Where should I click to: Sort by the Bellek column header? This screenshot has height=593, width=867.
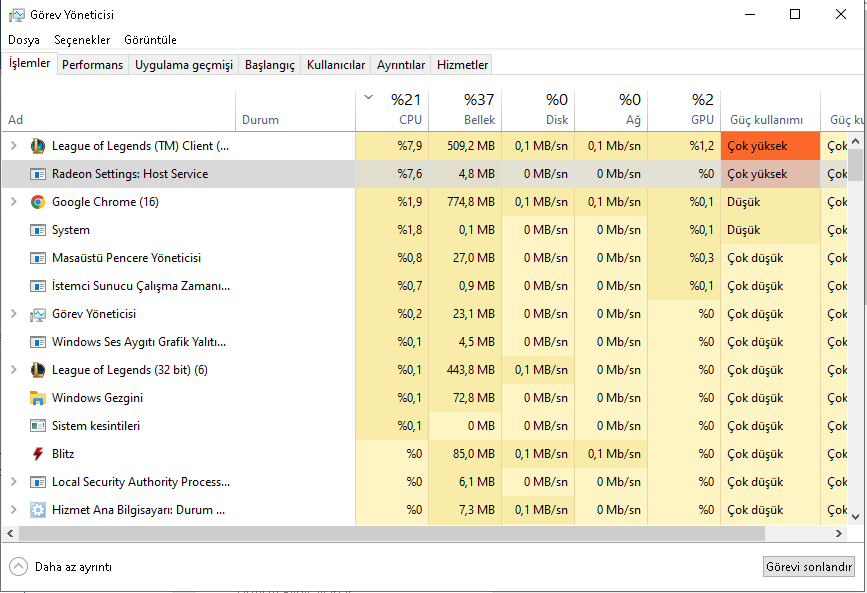click(x=465, y=110)
